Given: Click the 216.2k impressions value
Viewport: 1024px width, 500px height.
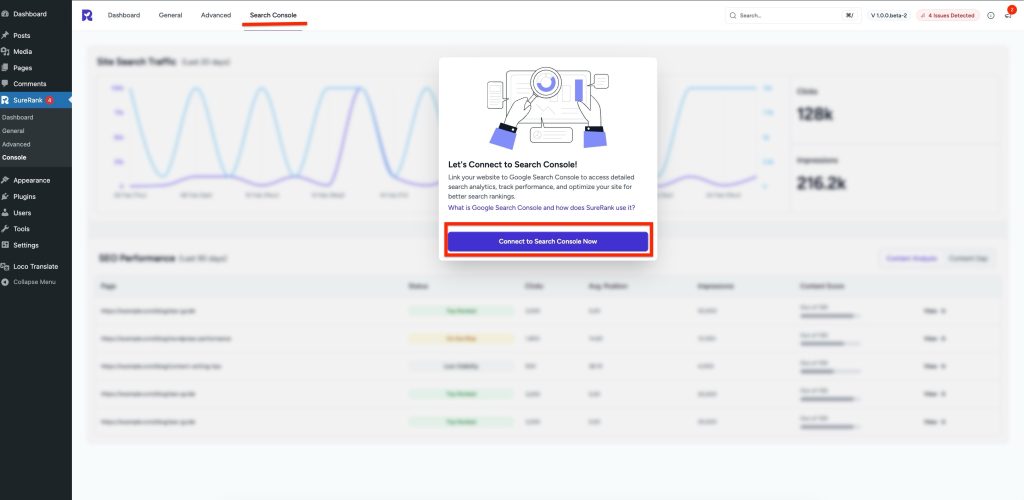Looking at the screenshot, I should (821, 183).
